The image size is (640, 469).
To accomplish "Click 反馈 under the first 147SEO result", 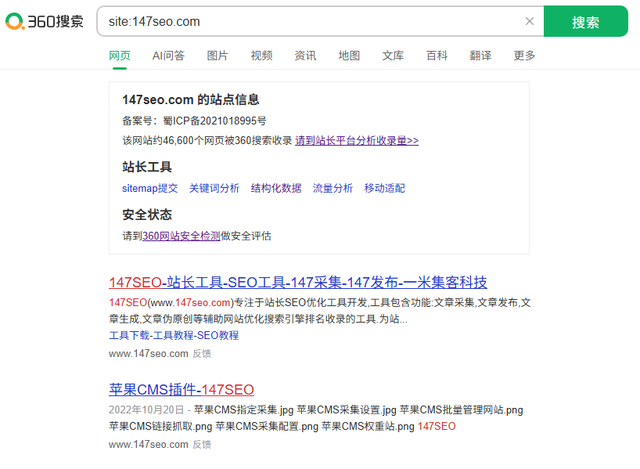I will pos(202,353).
